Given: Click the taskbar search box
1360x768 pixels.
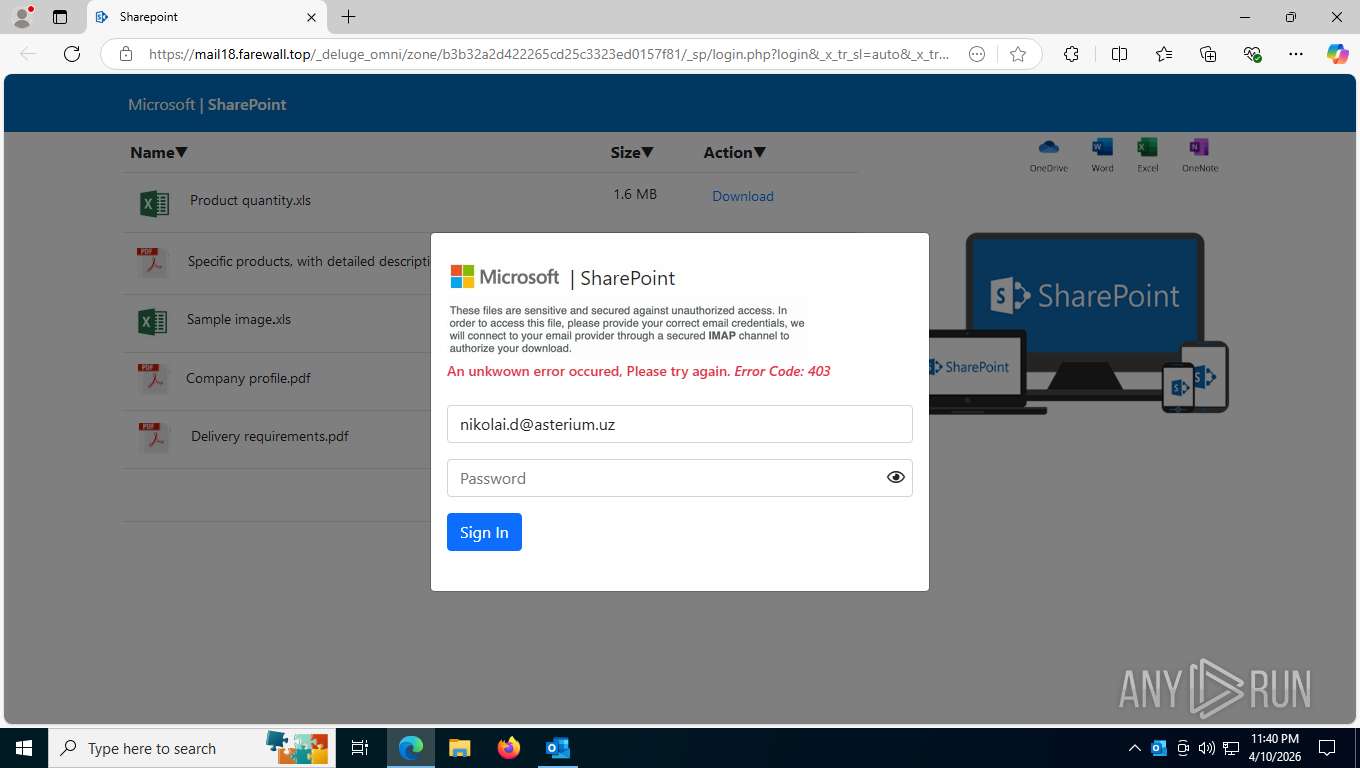Looking at the screenshot, I should pyautogui.click(x=190, y=748).
